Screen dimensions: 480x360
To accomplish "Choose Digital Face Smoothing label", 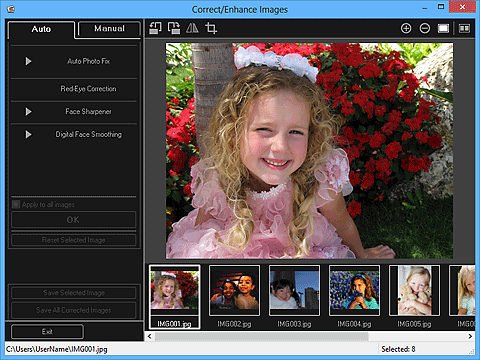I will pyautogui.click(x=88, y=134).
